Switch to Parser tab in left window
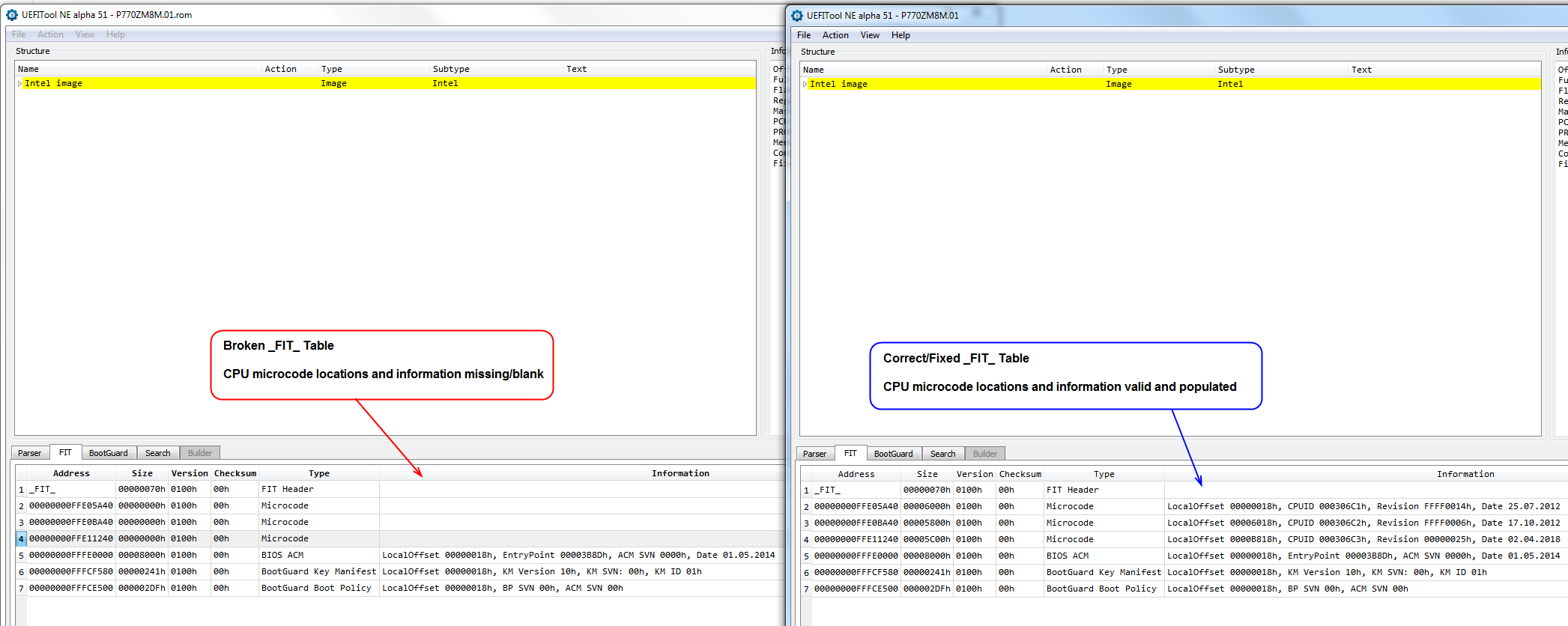The height and width of the screenshot is (626, 1568). click(30, 453)
